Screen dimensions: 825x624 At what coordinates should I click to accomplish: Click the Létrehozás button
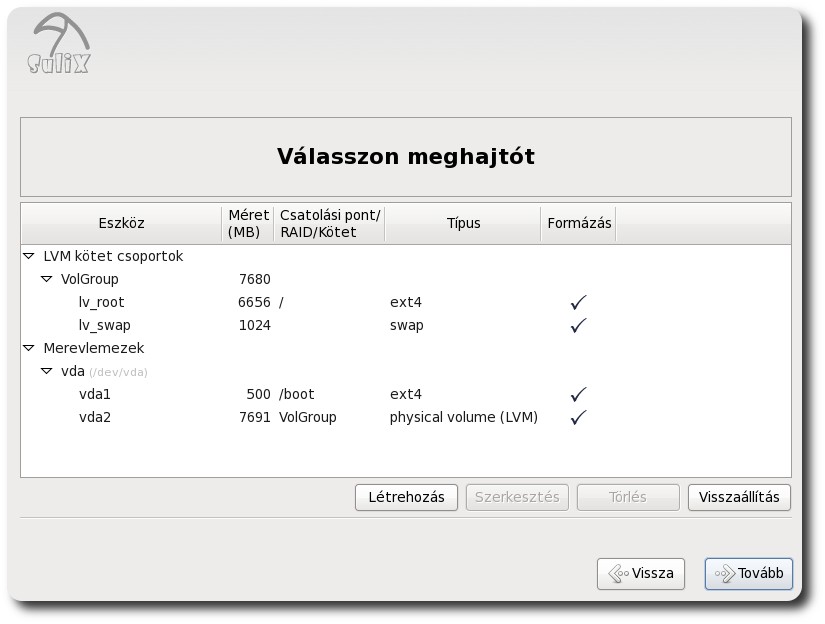coord(406,497)
